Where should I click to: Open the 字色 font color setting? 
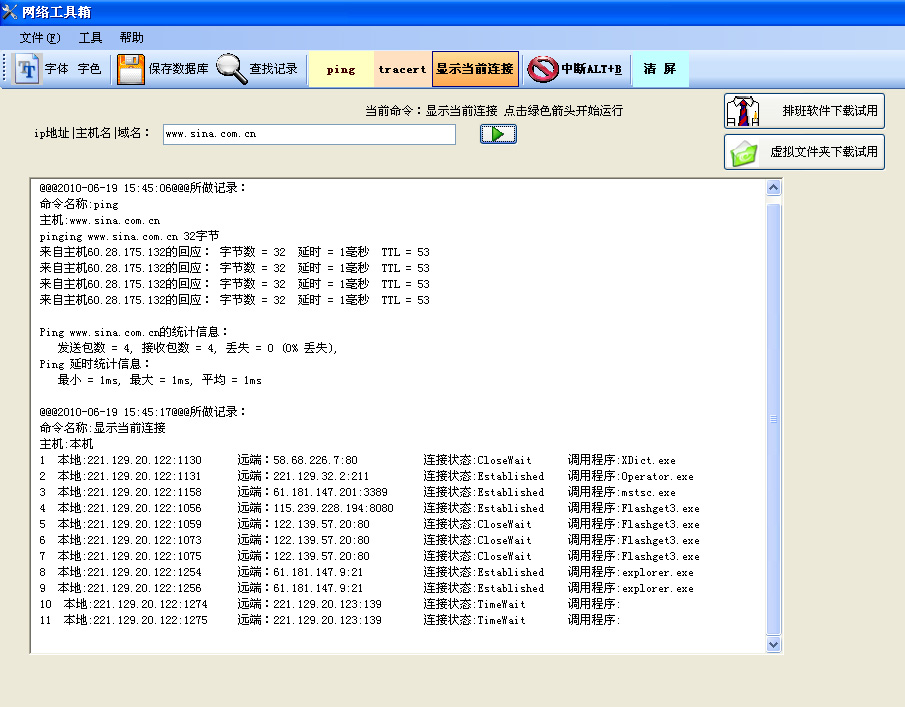pos(89,69)
